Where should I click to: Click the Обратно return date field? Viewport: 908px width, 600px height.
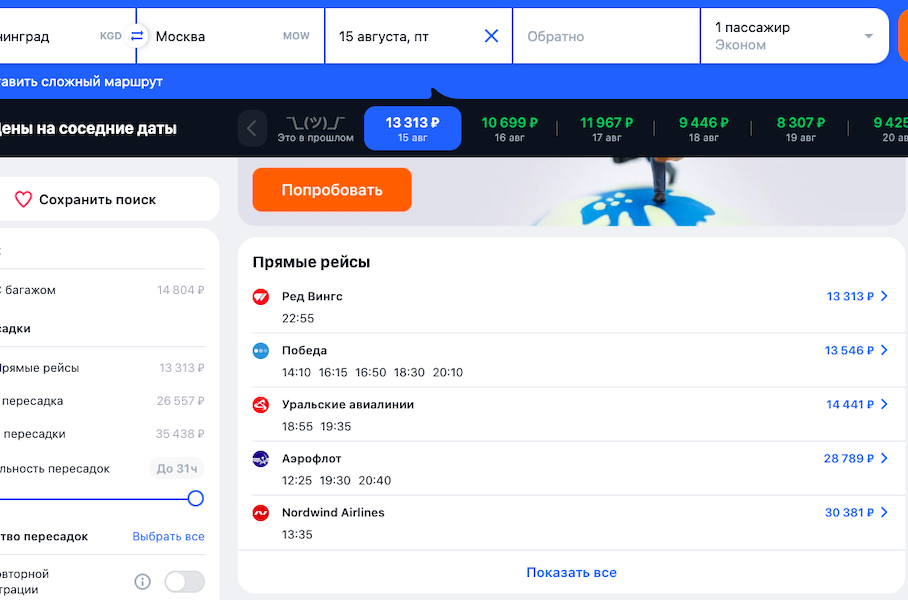tap(606, 36)
